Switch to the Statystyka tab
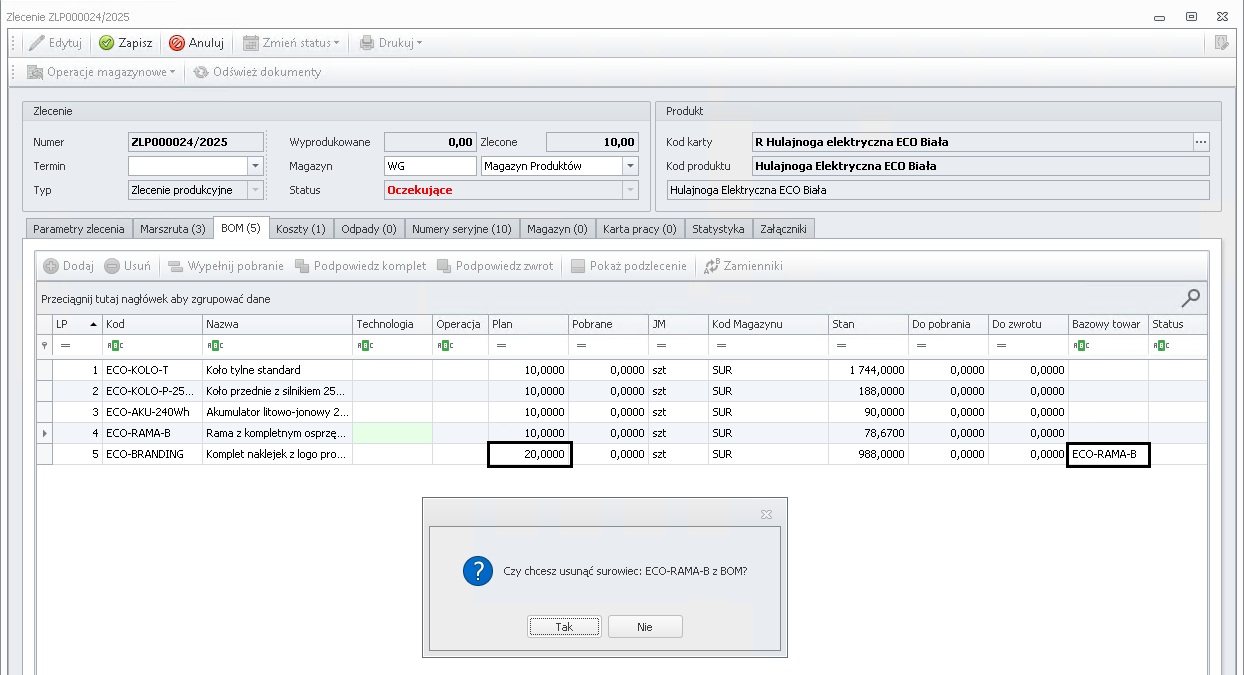The image size is (1244, 675). (x=718, y=229)
